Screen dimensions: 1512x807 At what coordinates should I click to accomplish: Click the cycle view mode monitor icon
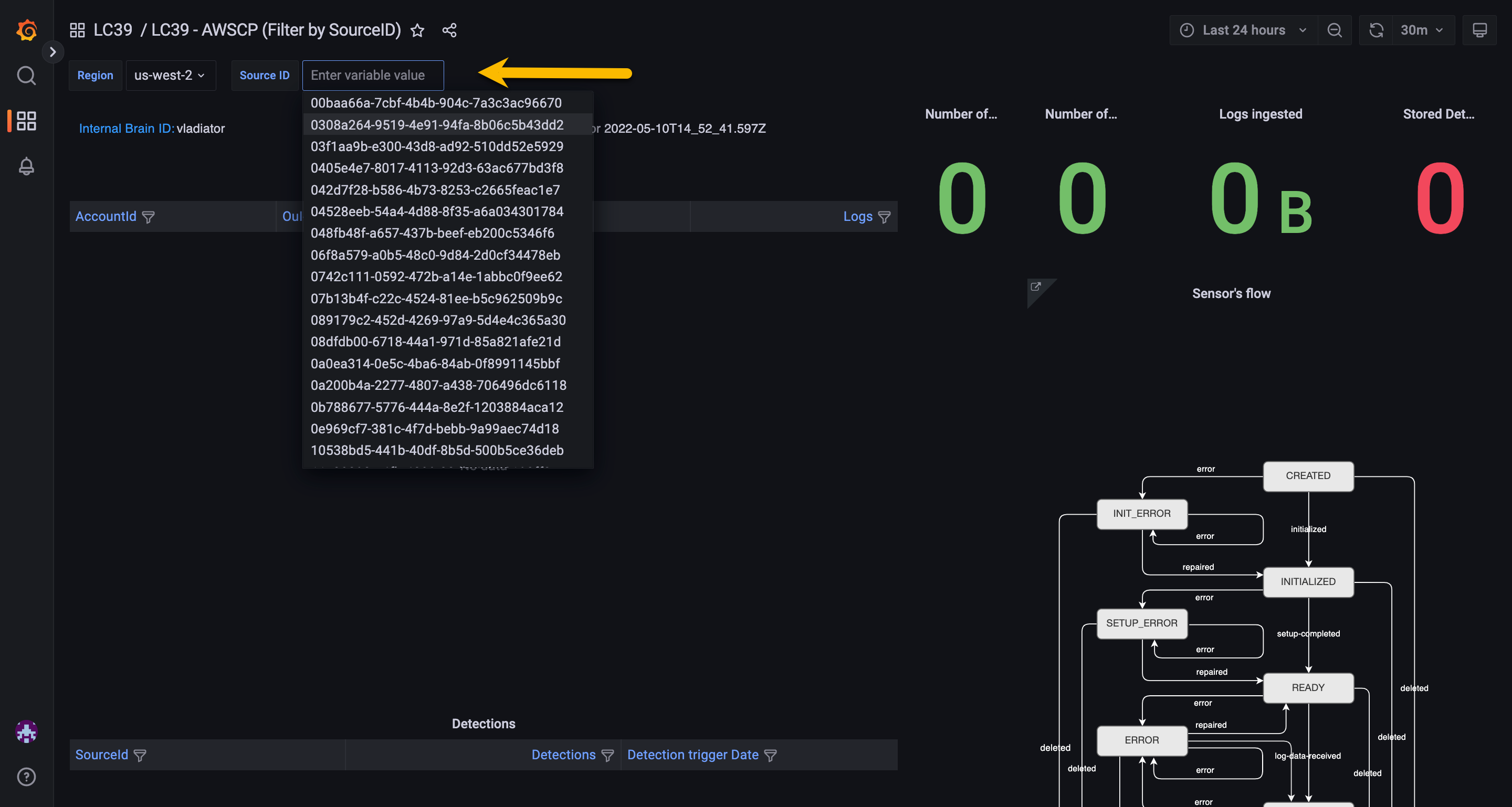point(1479,30)
